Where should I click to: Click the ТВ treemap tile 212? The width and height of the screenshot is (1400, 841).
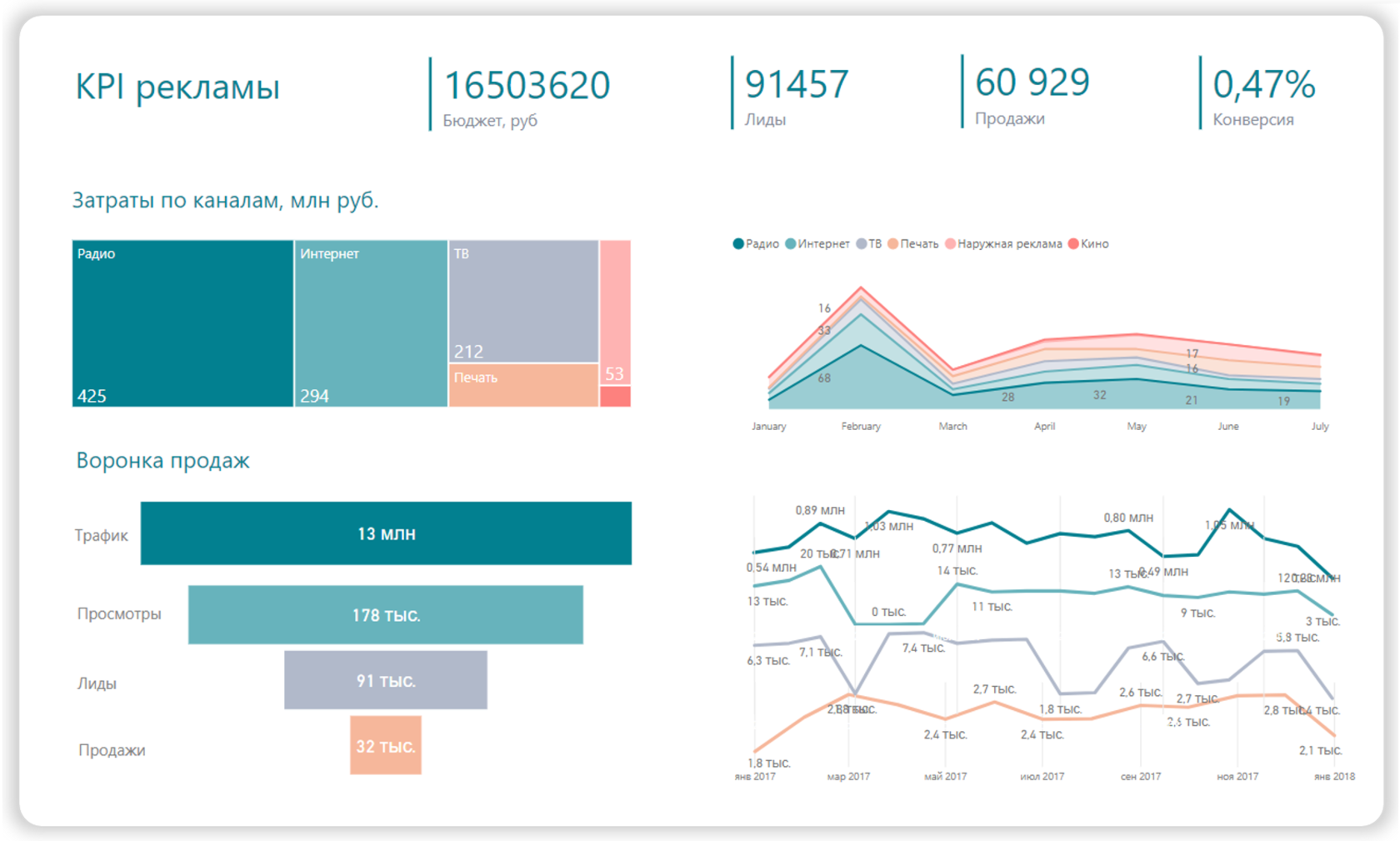[x=523, y=301]
